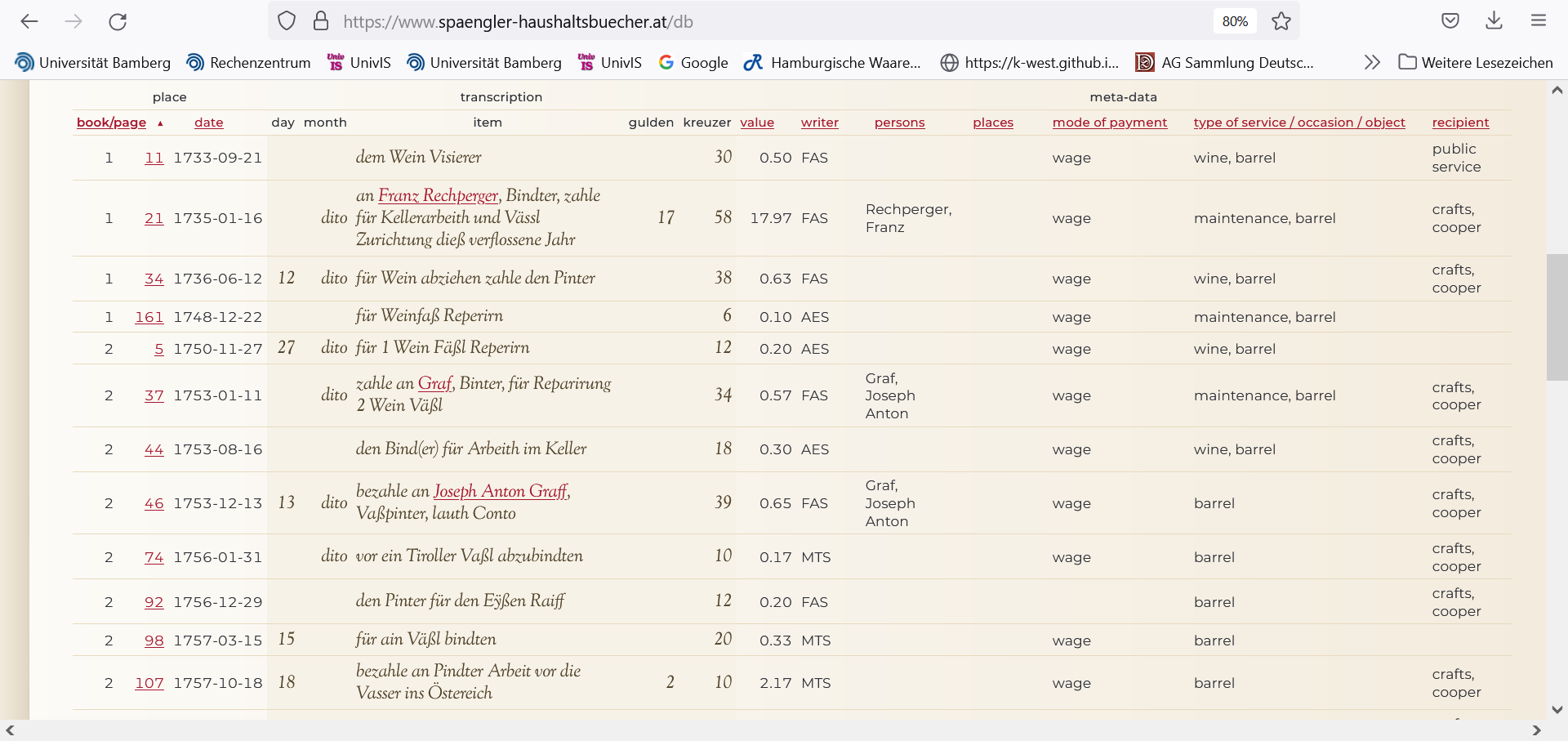Open tracking protection shield icon
This screenshot has height=741, width=1568.
[x=287, y=21]
